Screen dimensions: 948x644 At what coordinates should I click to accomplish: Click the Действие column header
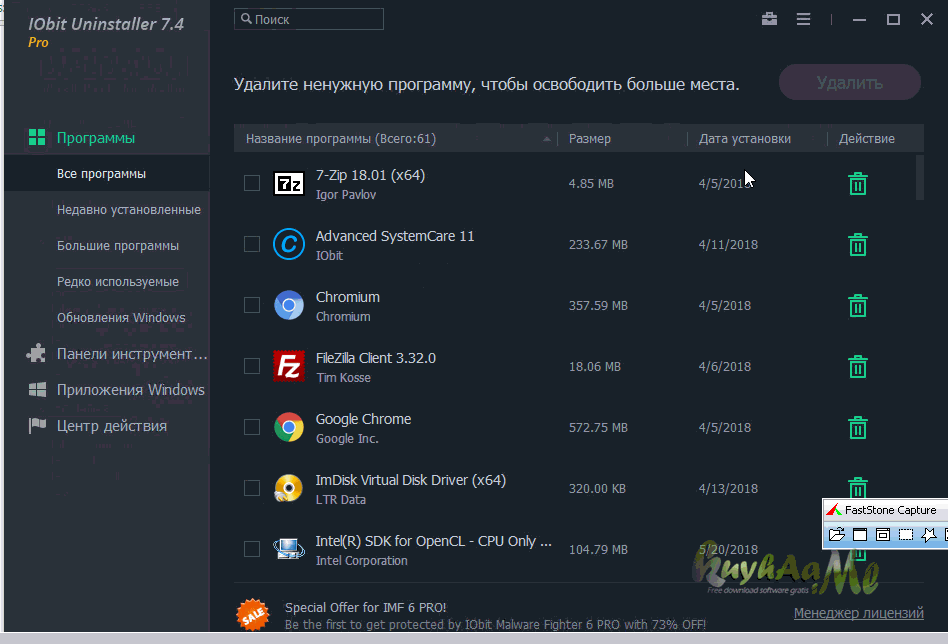coord(866,138)
